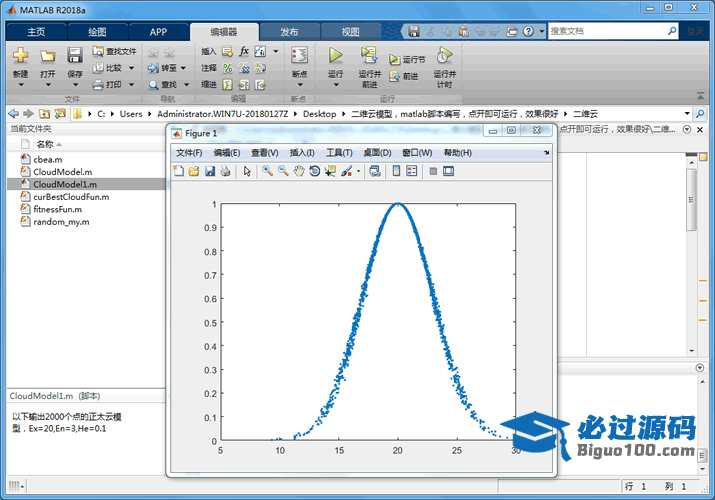Screen dimensions: 715x500
Task: Run the script with the green Run arrow
Action: 336,55
